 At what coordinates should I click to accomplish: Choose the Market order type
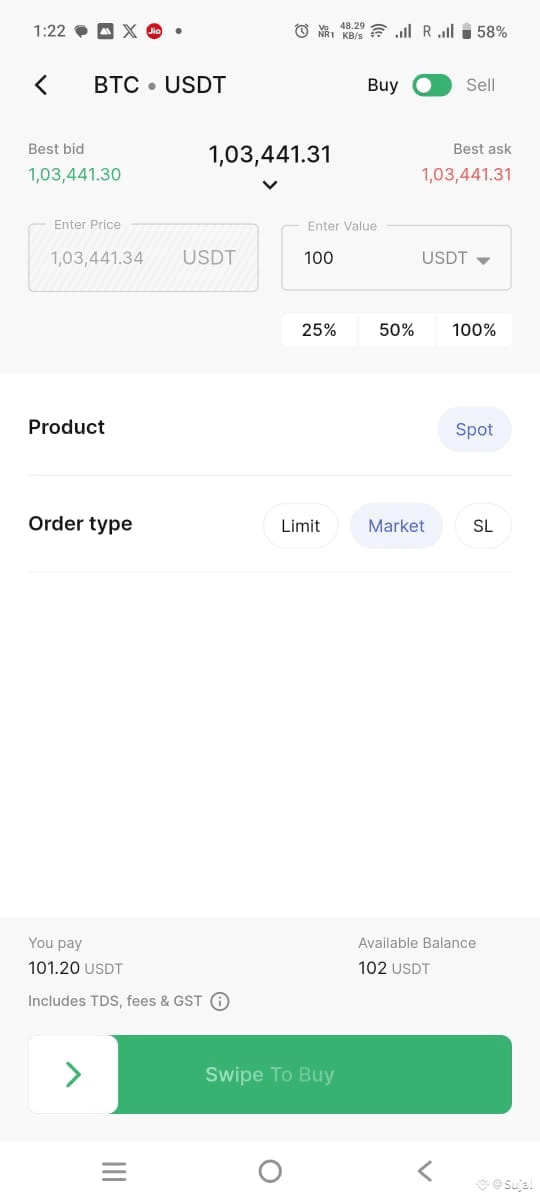tap(396, 526)
